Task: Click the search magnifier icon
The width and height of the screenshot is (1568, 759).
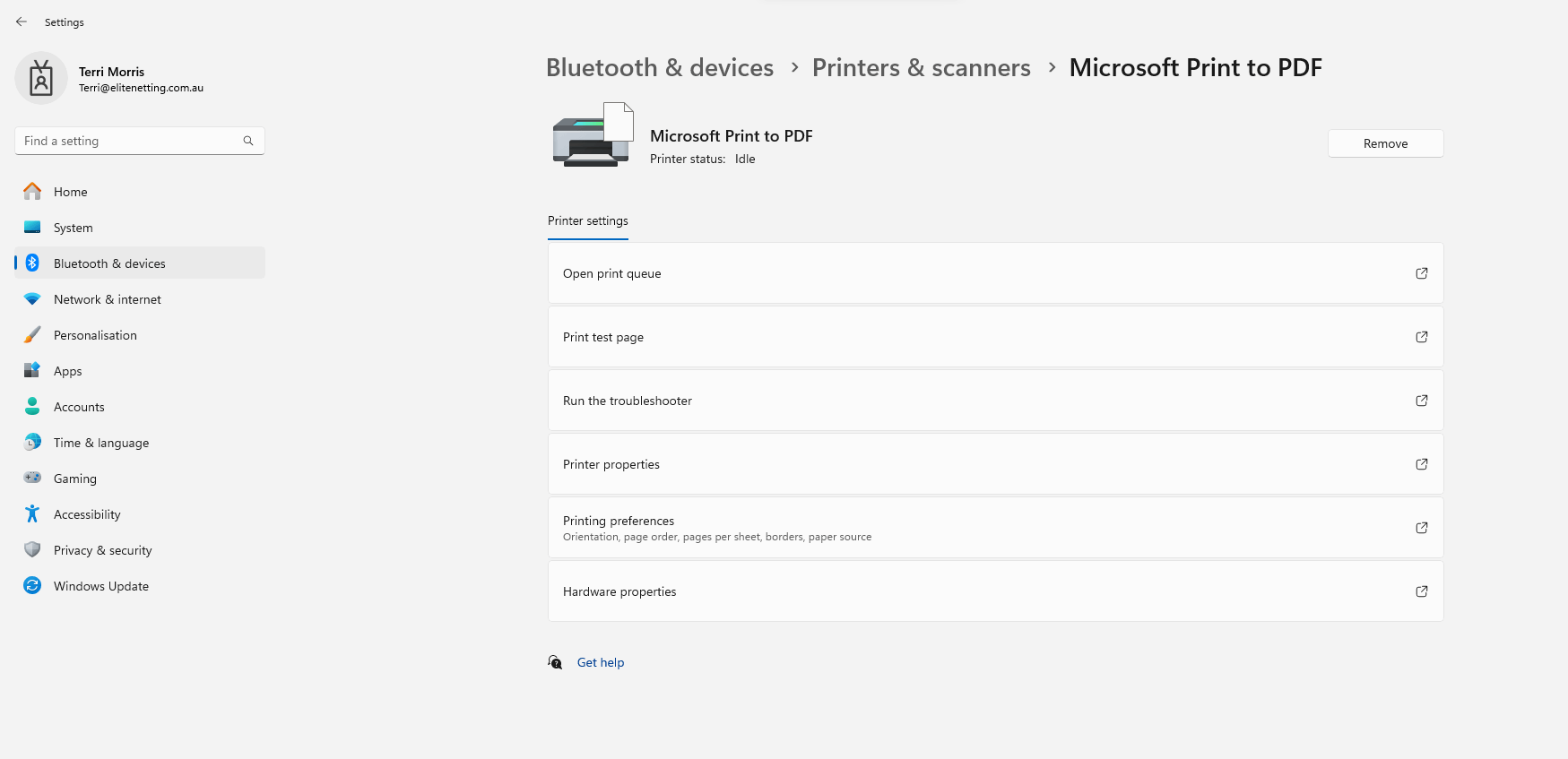Action: tap(248, 141)
